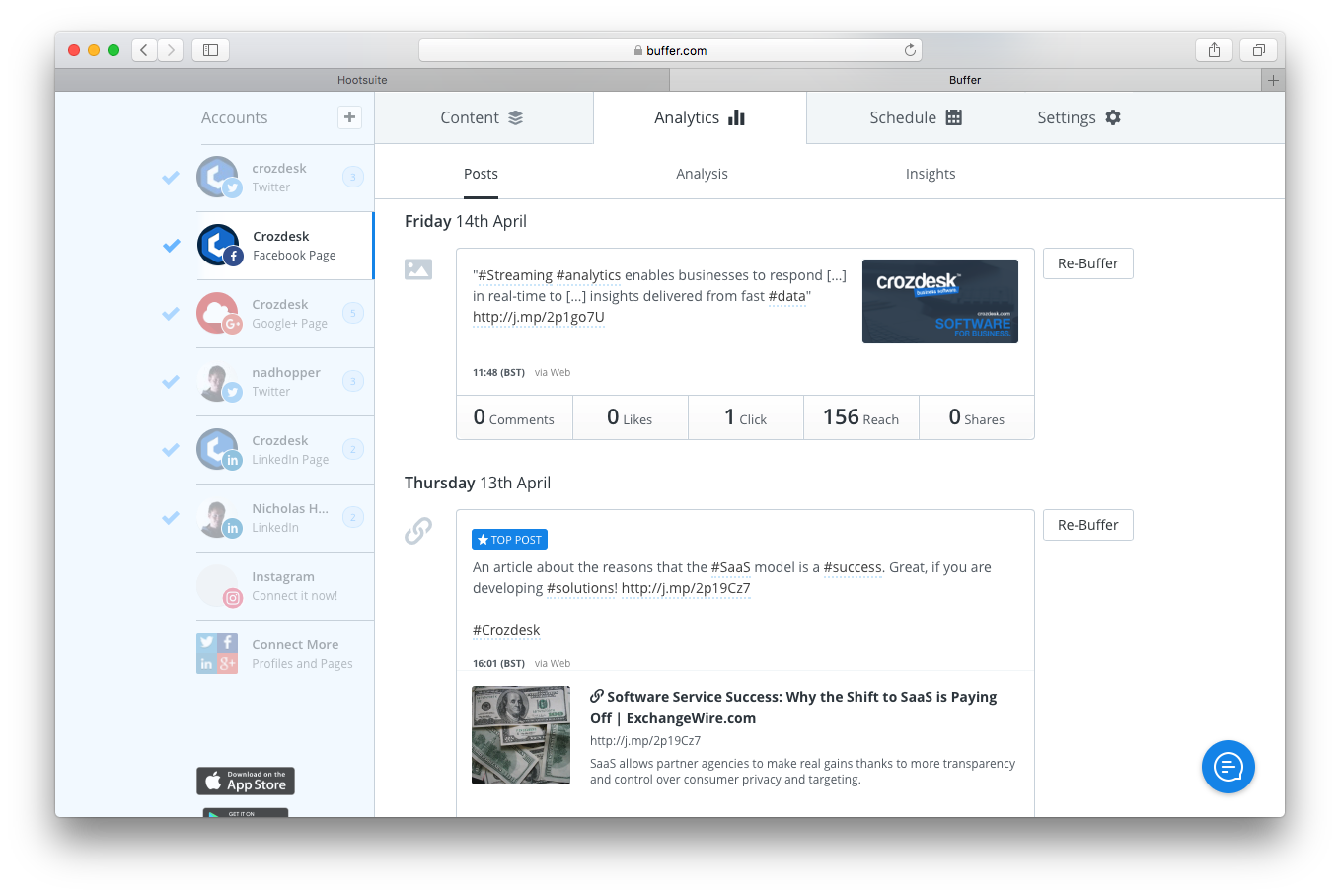The width and height of the screenshot is (1340, 896).
Task: Open Software Service Success article title
Action: [x=793, y=708]
